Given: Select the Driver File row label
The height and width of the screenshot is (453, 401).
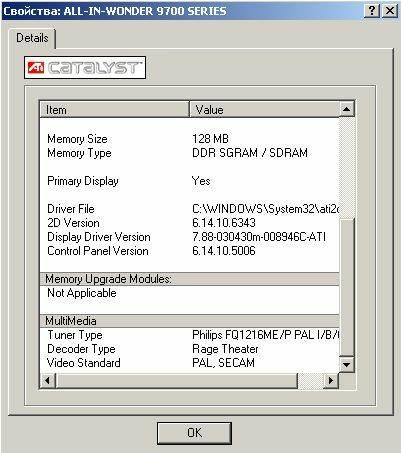Looking at the screenshot, I should tap(71, 209).
